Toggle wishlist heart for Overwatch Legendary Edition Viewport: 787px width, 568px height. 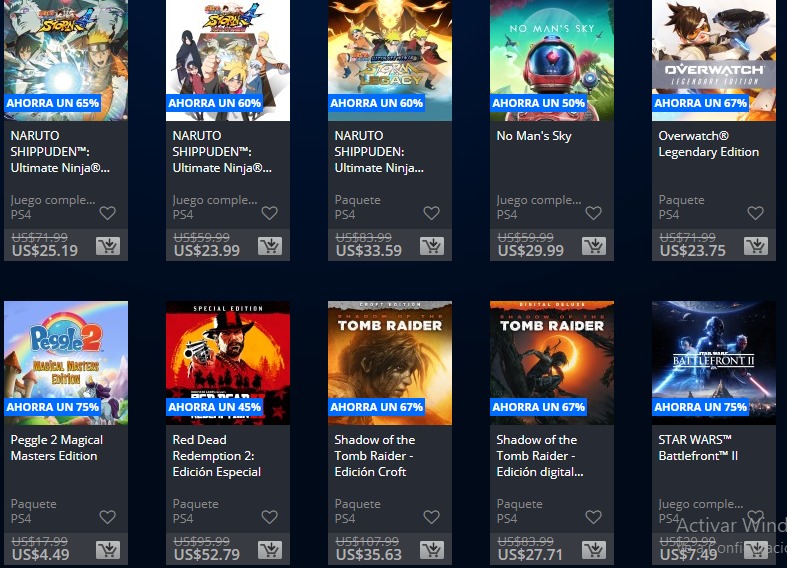tap(755, 213)
